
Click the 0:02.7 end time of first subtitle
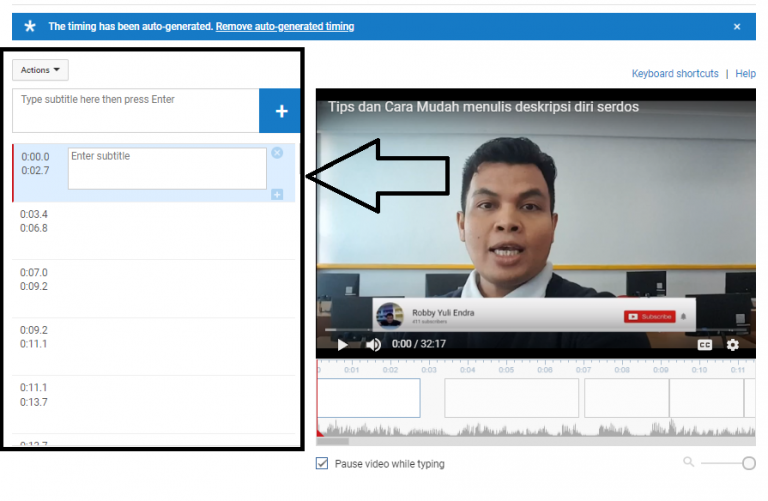tap(35, 170)
